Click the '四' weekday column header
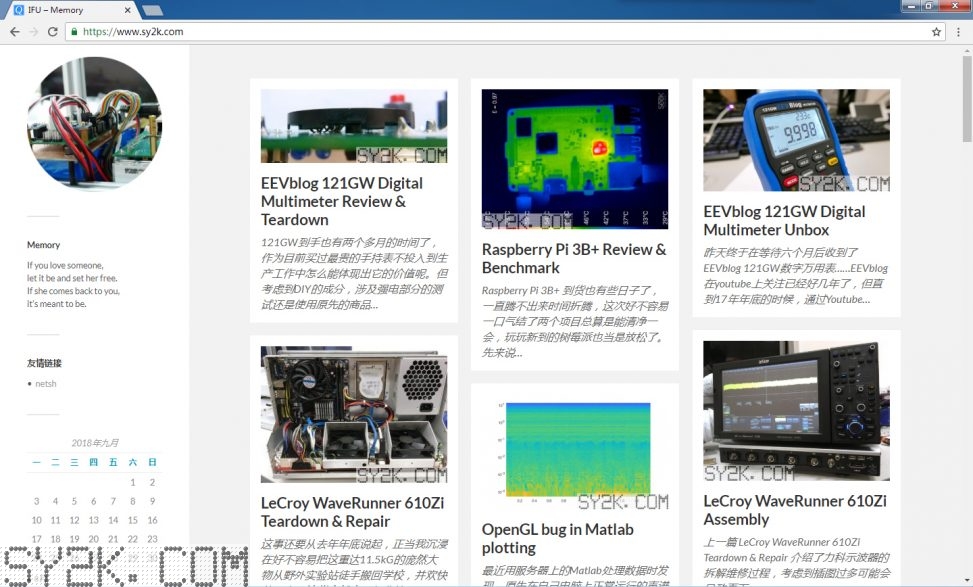Image resolution: width=973 pixels, height=587 pixels. tap(94, 462)
